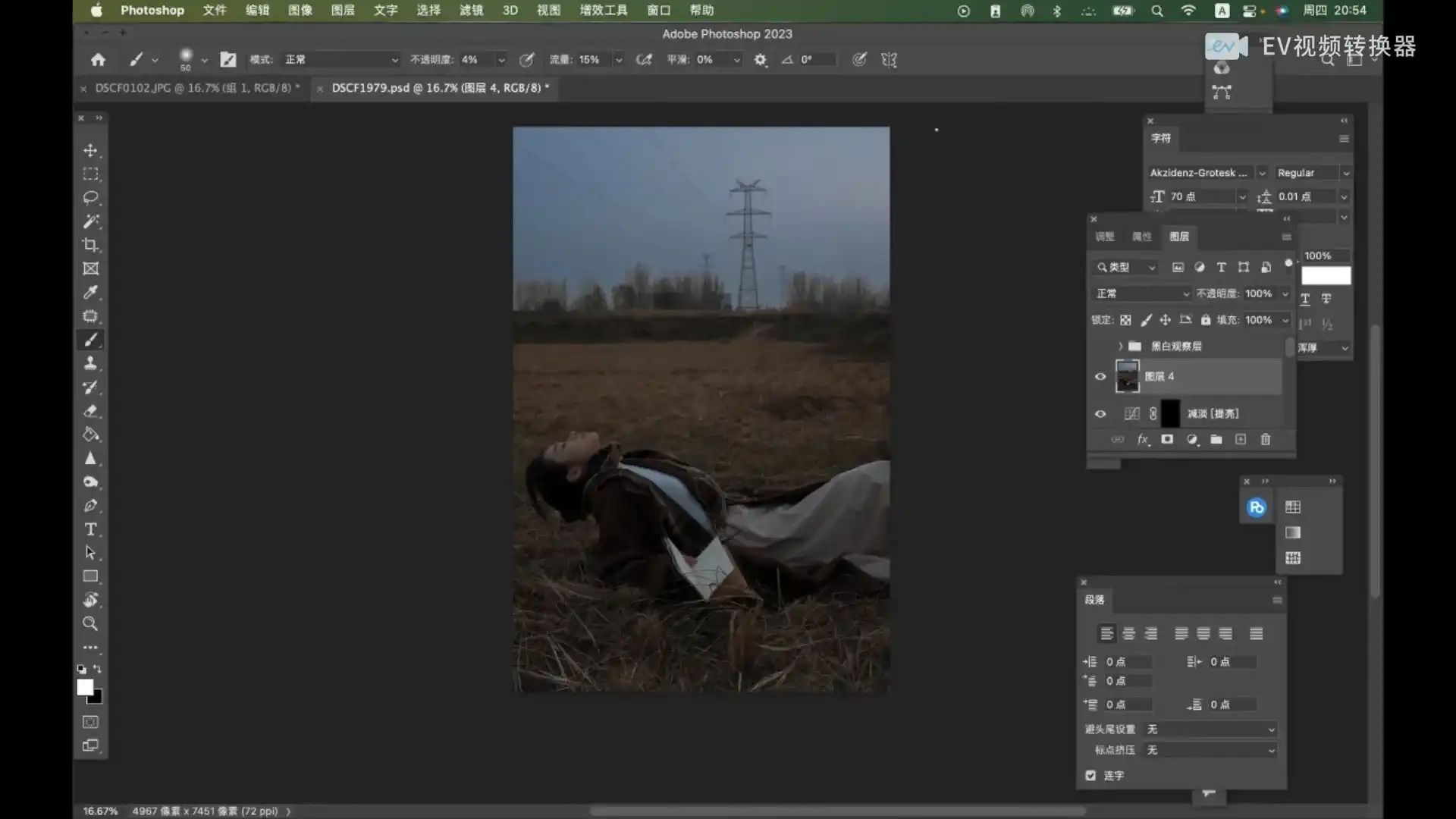Uncheck the 连字 checkbox
Viewport: 1456px width, 819px height.
coord(1090,775)
